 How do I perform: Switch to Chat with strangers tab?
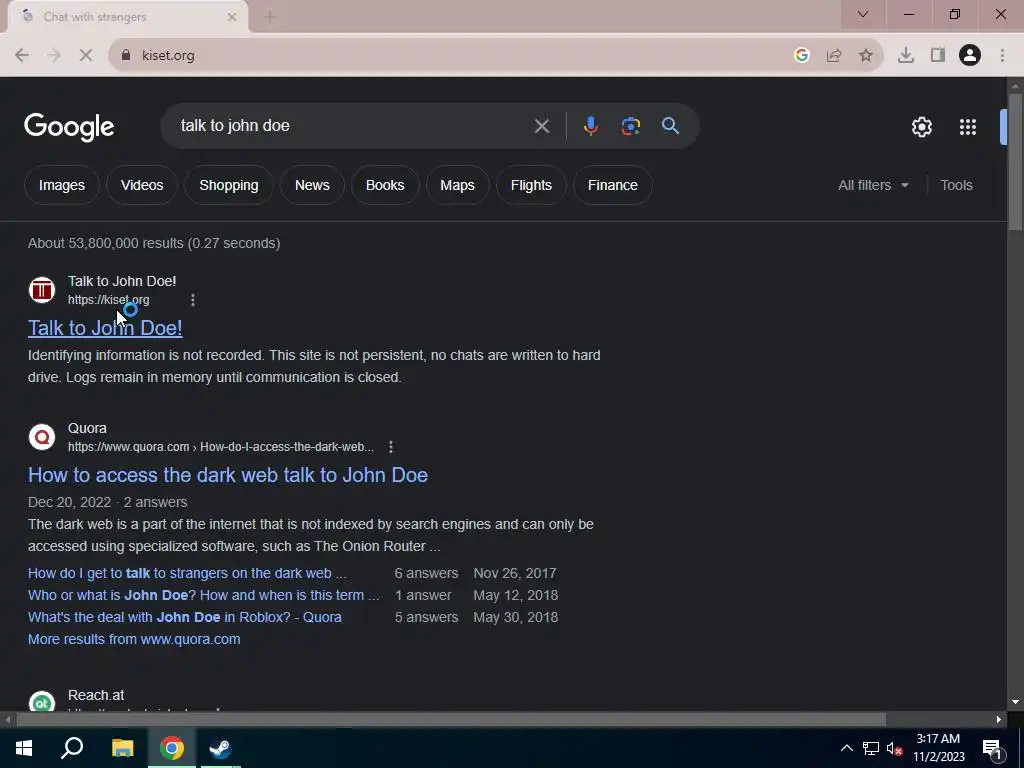click(x=127, y=17)
